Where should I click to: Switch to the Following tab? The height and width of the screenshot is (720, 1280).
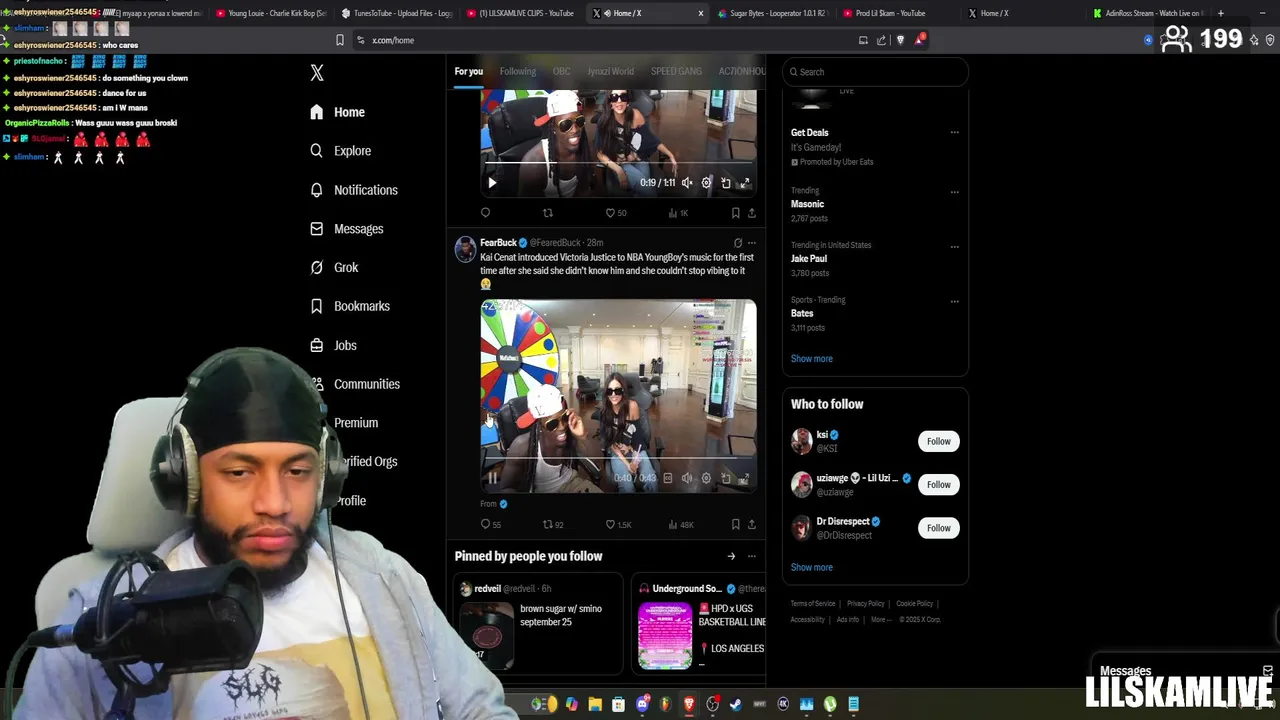coord(518,71)
